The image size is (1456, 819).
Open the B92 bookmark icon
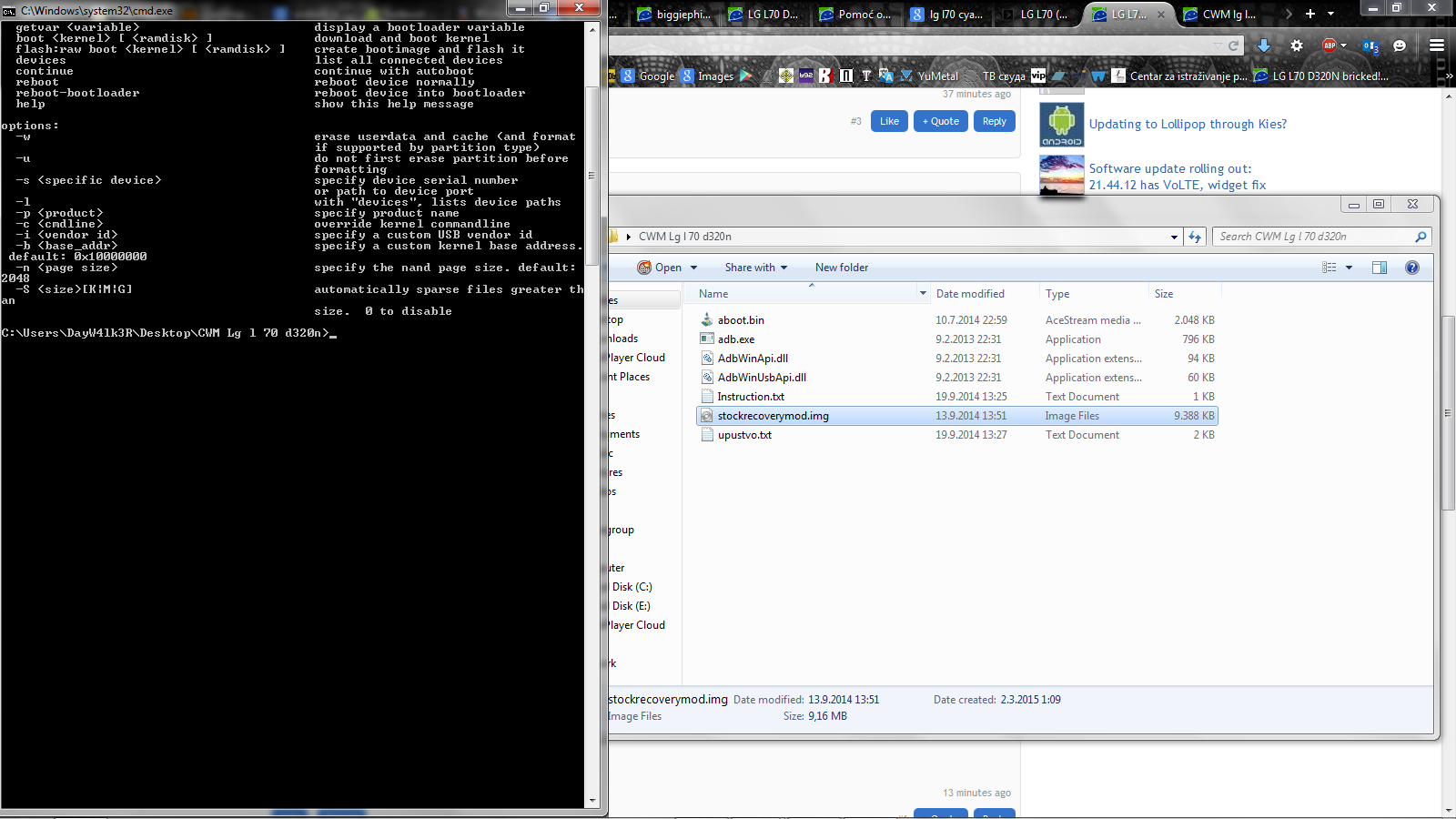click(806, 76)
